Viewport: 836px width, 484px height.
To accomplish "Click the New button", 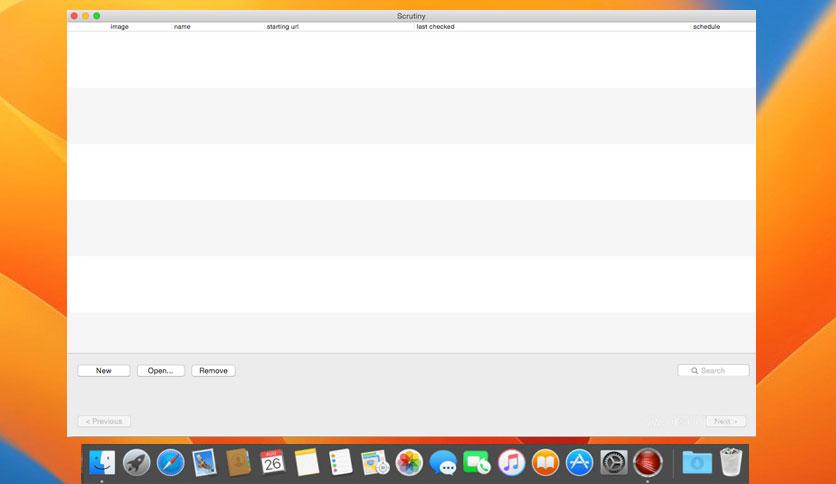I will tap(104, 370).
